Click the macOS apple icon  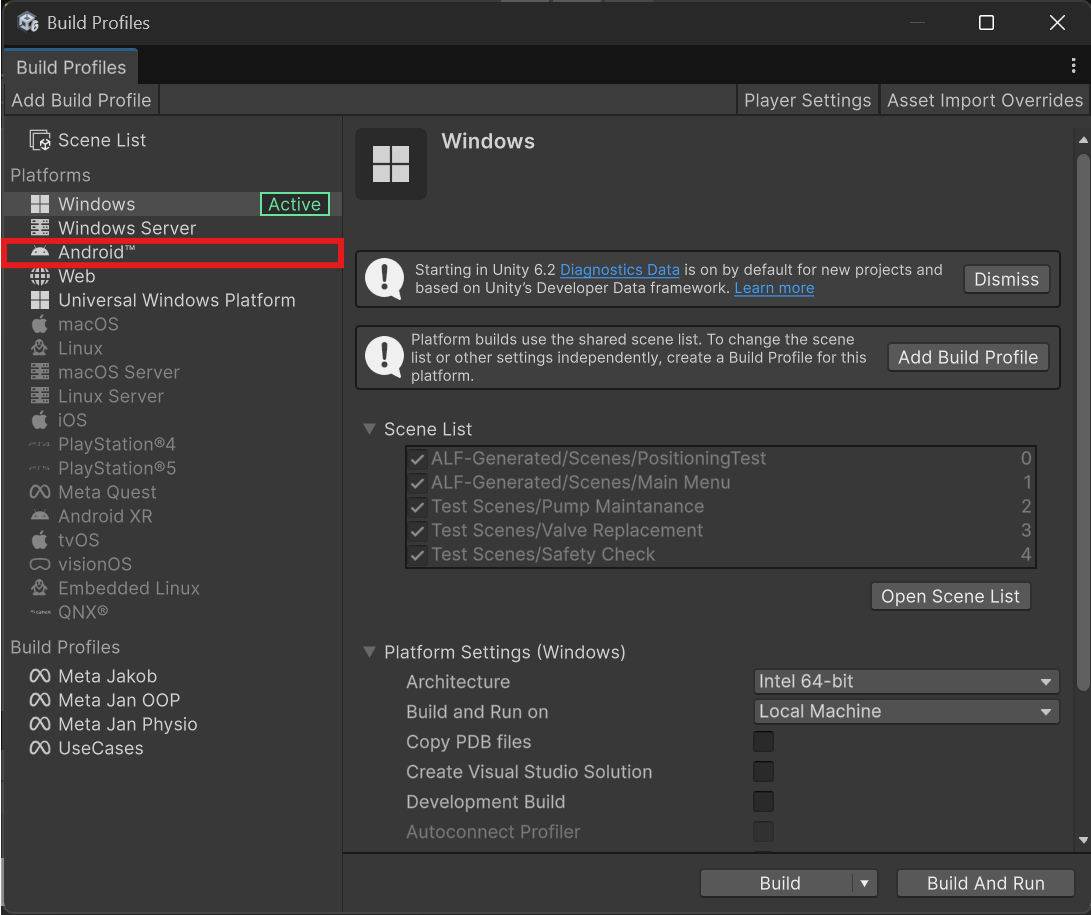pyautogui.click(x=40, y=324)
